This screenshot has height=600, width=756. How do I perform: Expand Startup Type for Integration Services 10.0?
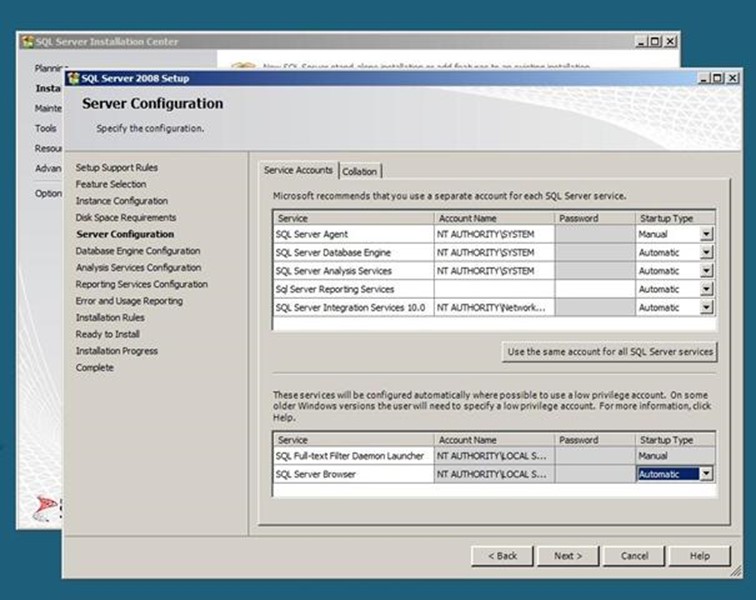tap(706, 308)
